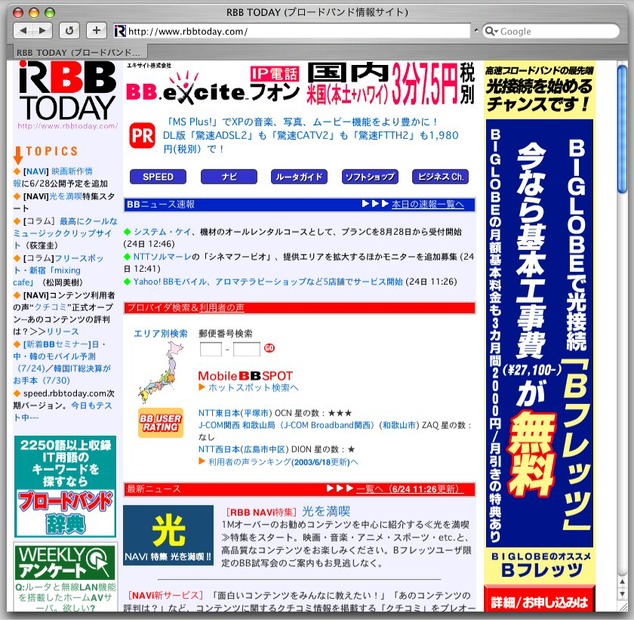
Task: Open the リリース link in topics
Action: 62,332
